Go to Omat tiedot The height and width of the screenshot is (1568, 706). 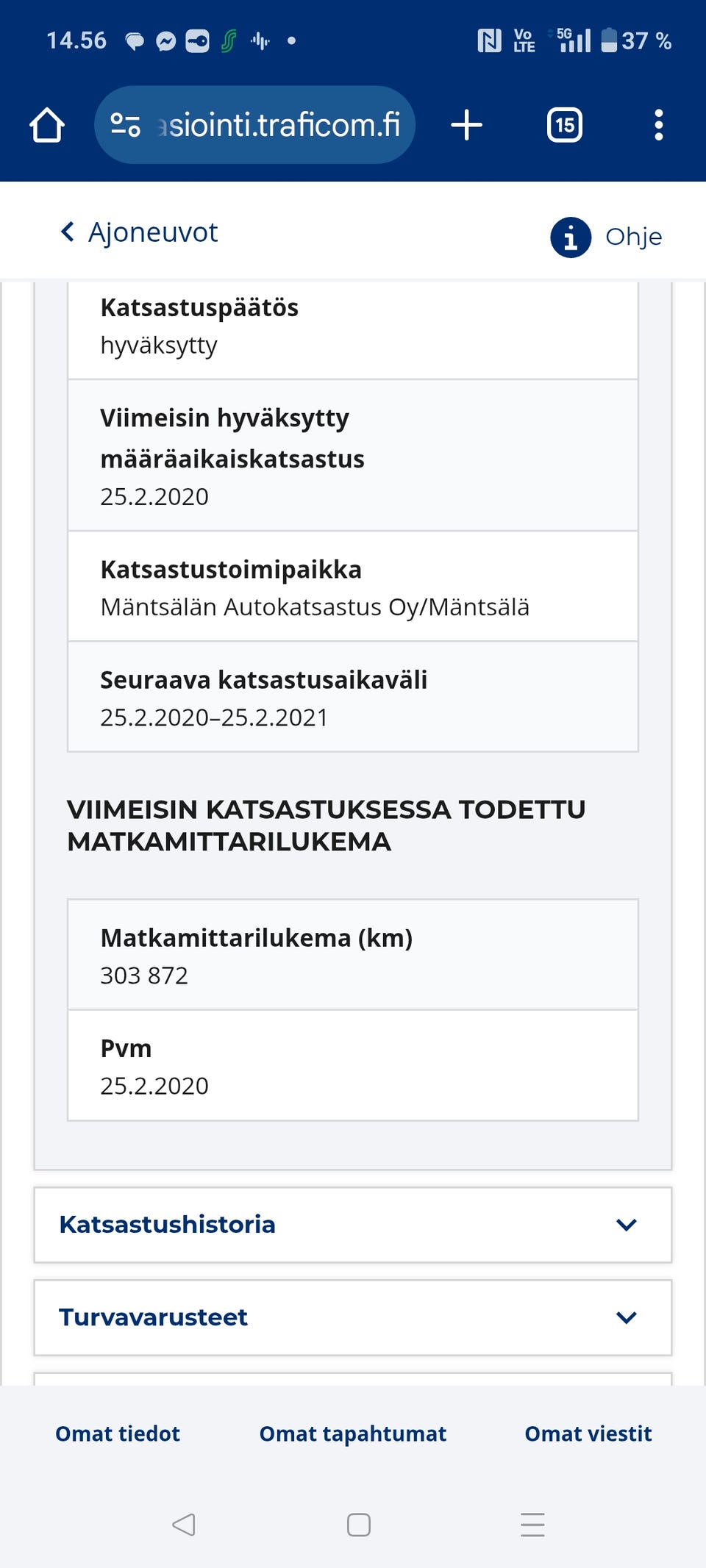pyautogui.click(x=117, y=1433)
